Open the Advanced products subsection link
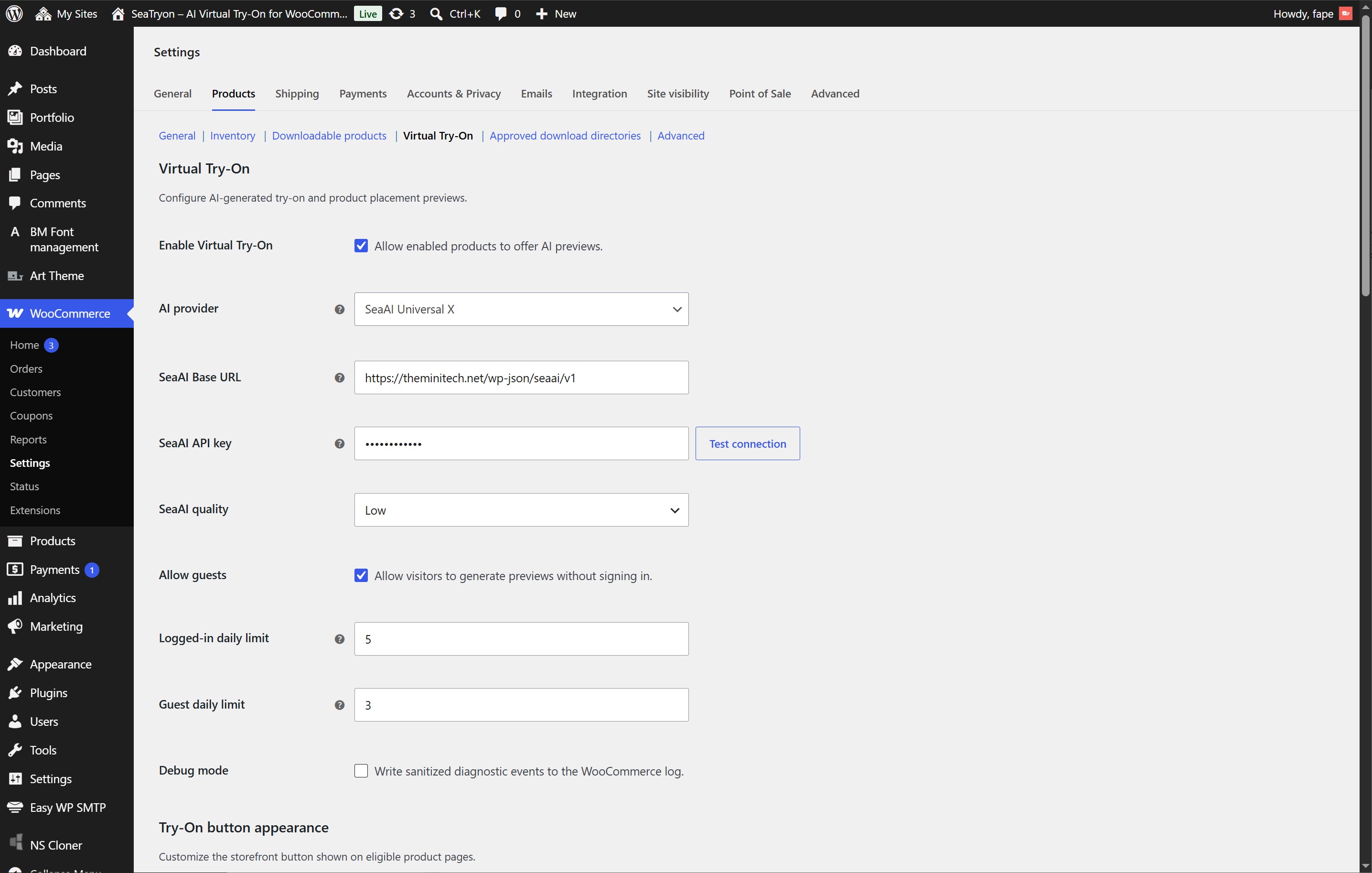1372x873 pixels. tap(681, 136)
